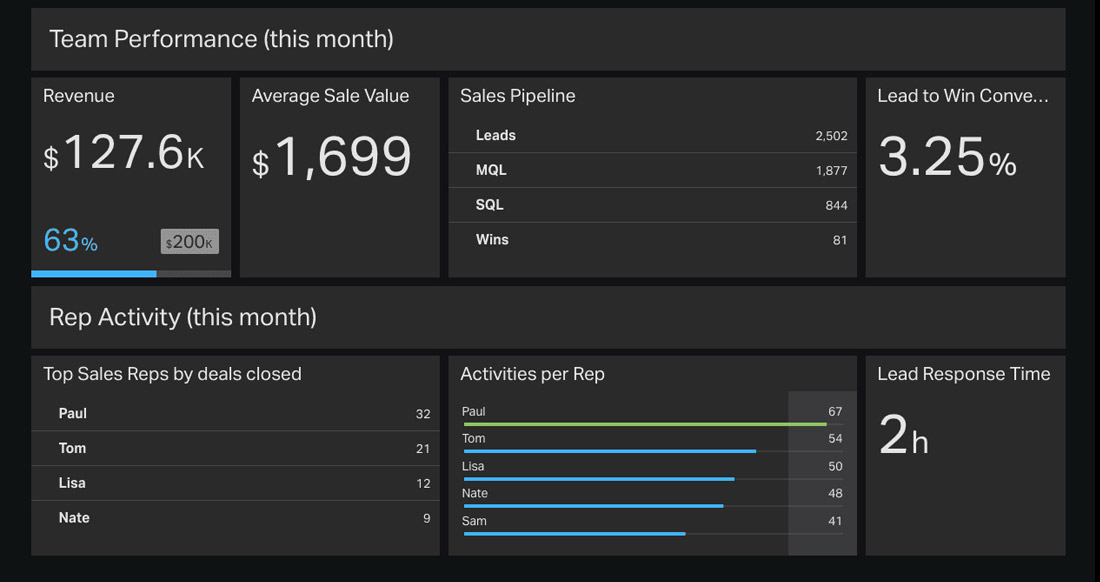Click Paul's green activity bar
Screen dimensions: 1100x582
pyautogui.click(x=645, y=424)
